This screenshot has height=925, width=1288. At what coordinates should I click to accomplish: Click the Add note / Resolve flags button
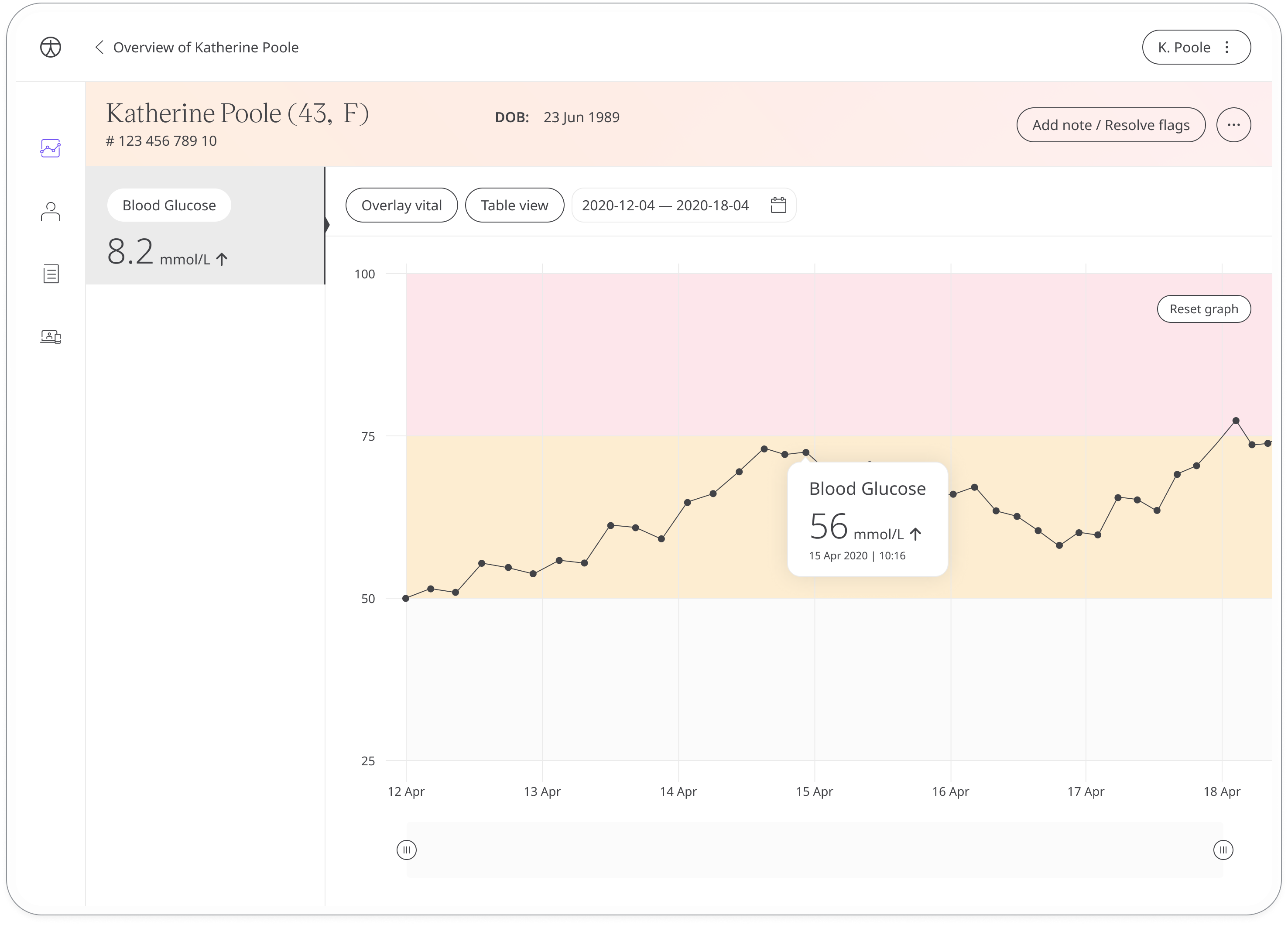[x=1110, y=124]
